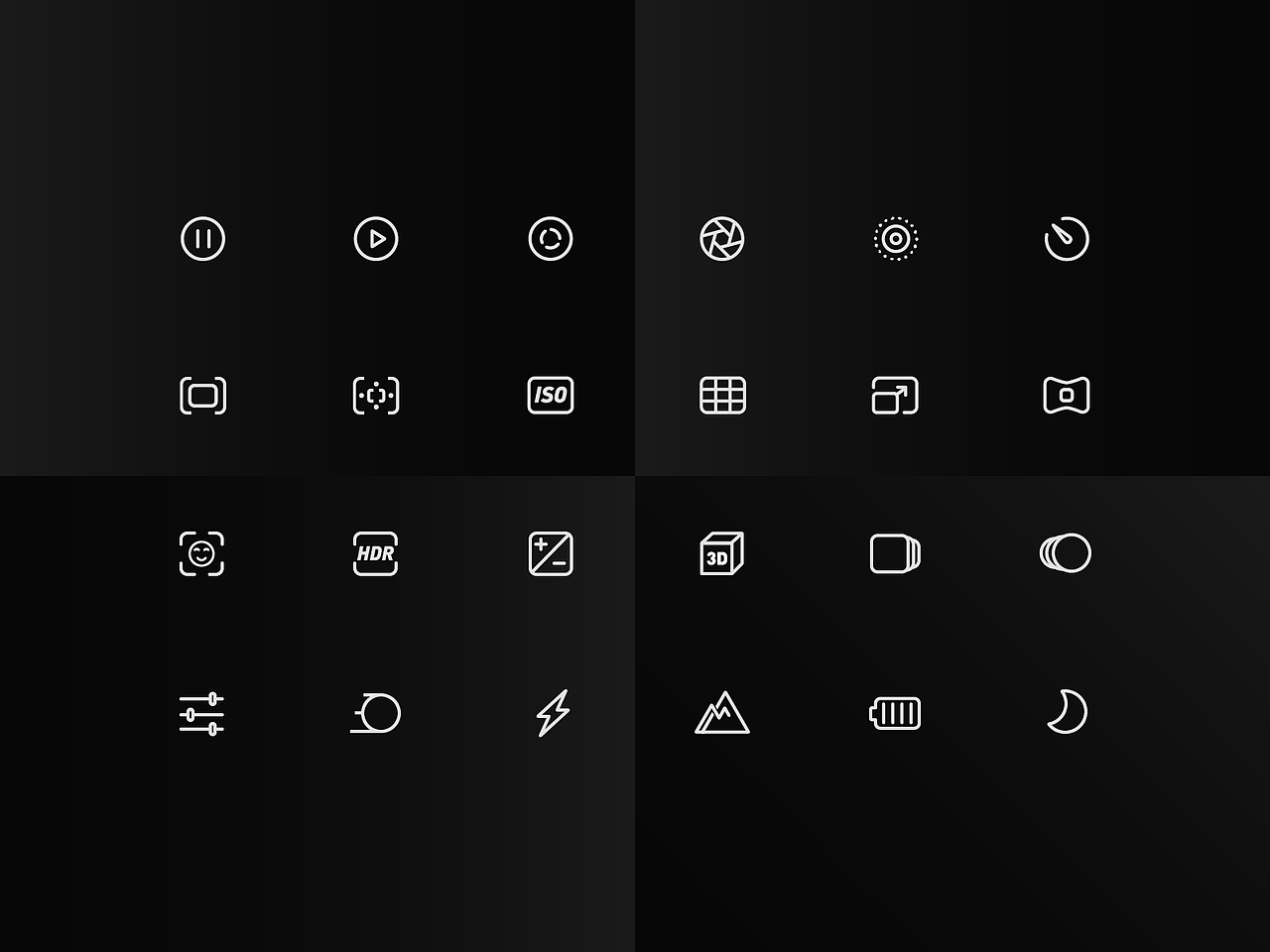Select the camera aperture shutter icon
This screenshot has height=952, width=1270.
(722, 239)
